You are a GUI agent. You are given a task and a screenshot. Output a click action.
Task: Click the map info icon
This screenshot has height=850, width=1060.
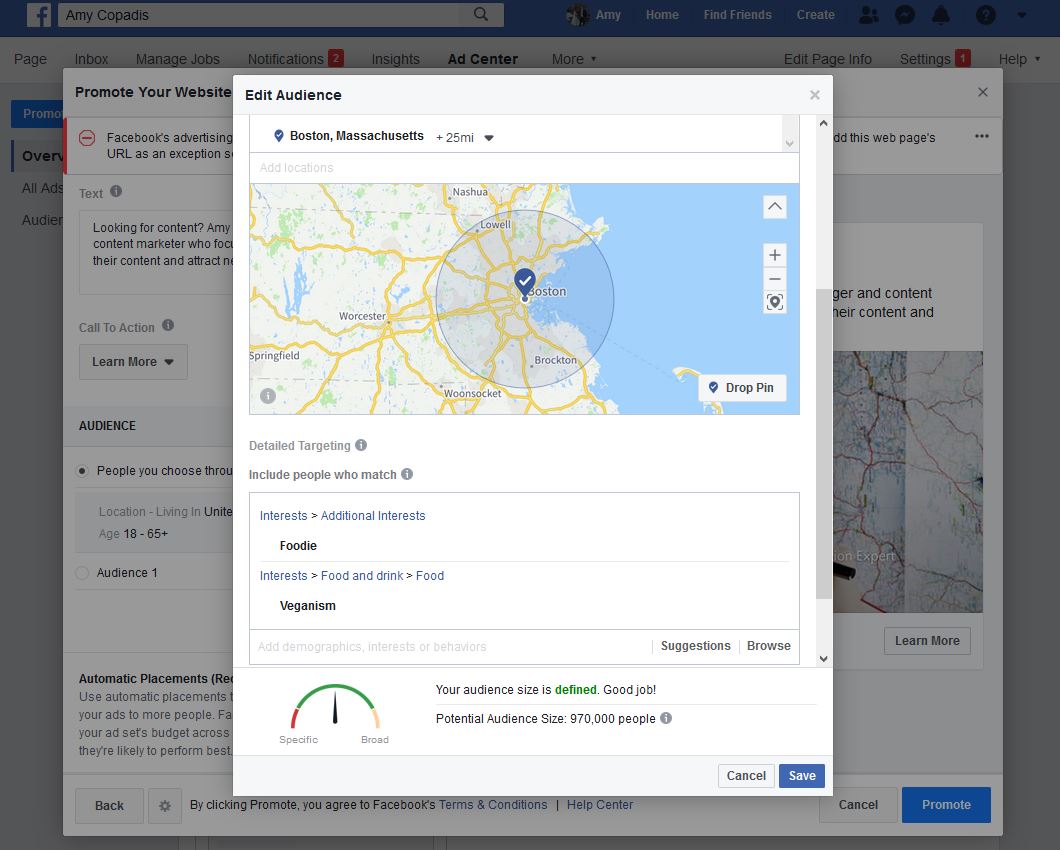(268, 396)
